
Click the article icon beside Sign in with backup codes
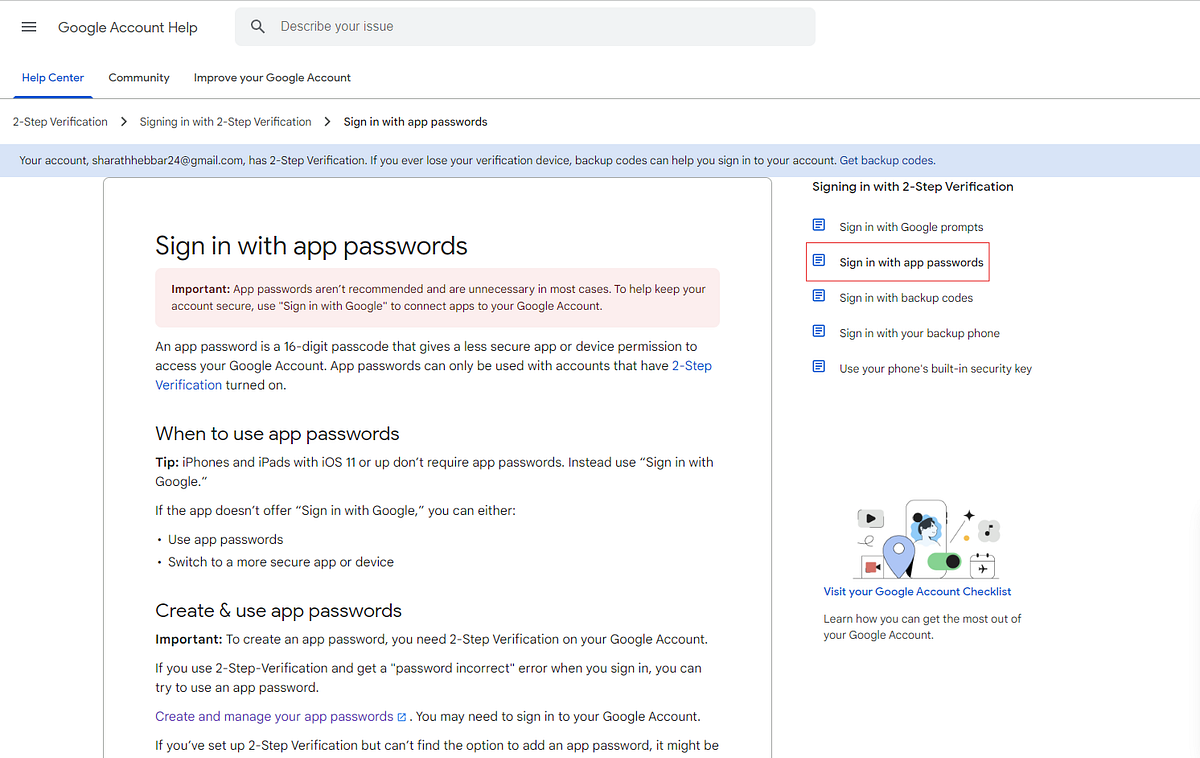pos(819,295)
